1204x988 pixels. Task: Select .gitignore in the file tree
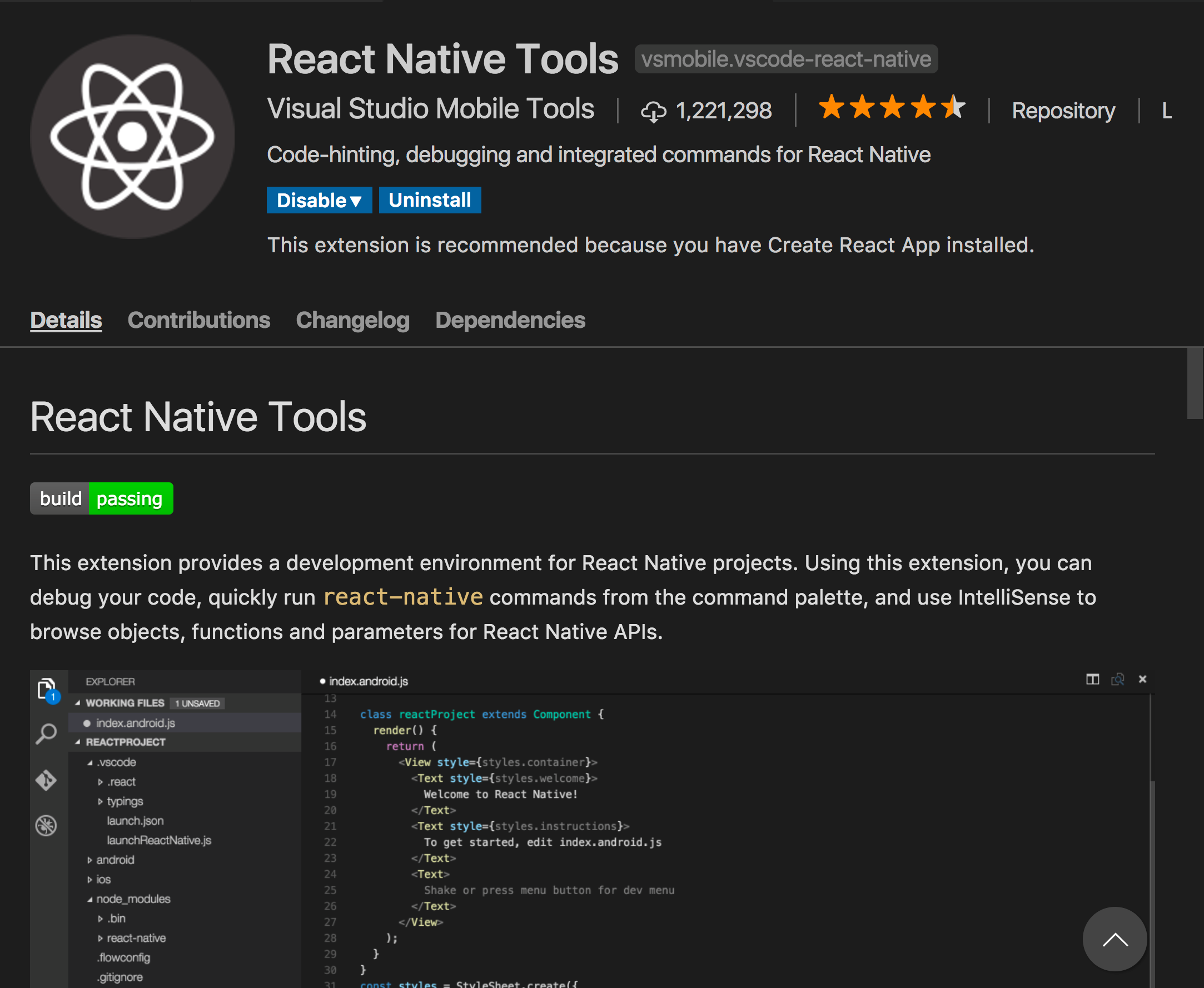[x=120, y=977]
